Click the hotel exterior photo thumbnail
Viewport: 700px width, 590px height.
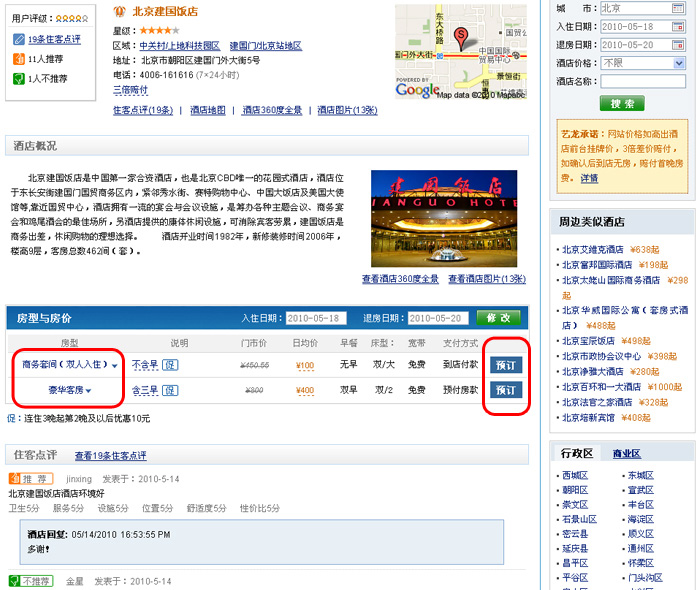444,219
